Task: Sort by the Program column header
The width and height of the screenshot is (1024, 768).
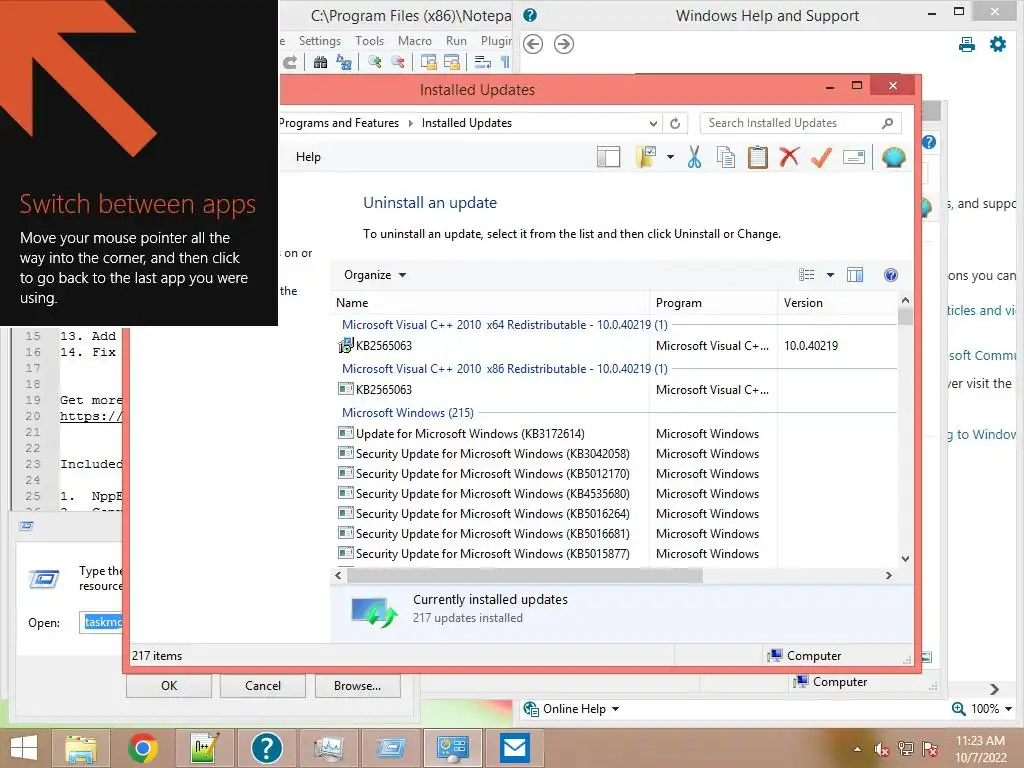Action: [713, 303]
